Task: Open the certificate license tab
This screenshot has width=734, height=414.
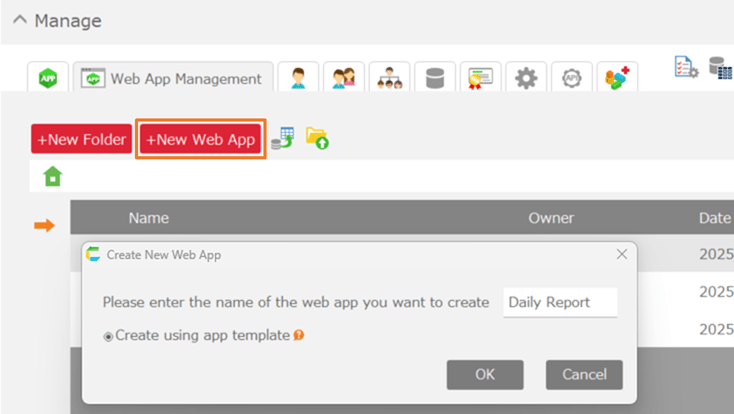Action: (x=480, y=78)
